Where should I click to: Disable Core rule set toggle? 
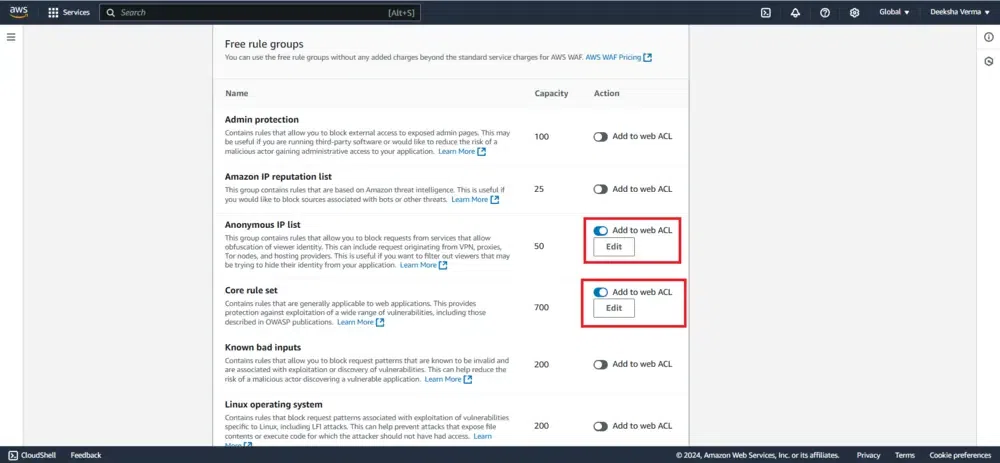[x=600, y=292]
